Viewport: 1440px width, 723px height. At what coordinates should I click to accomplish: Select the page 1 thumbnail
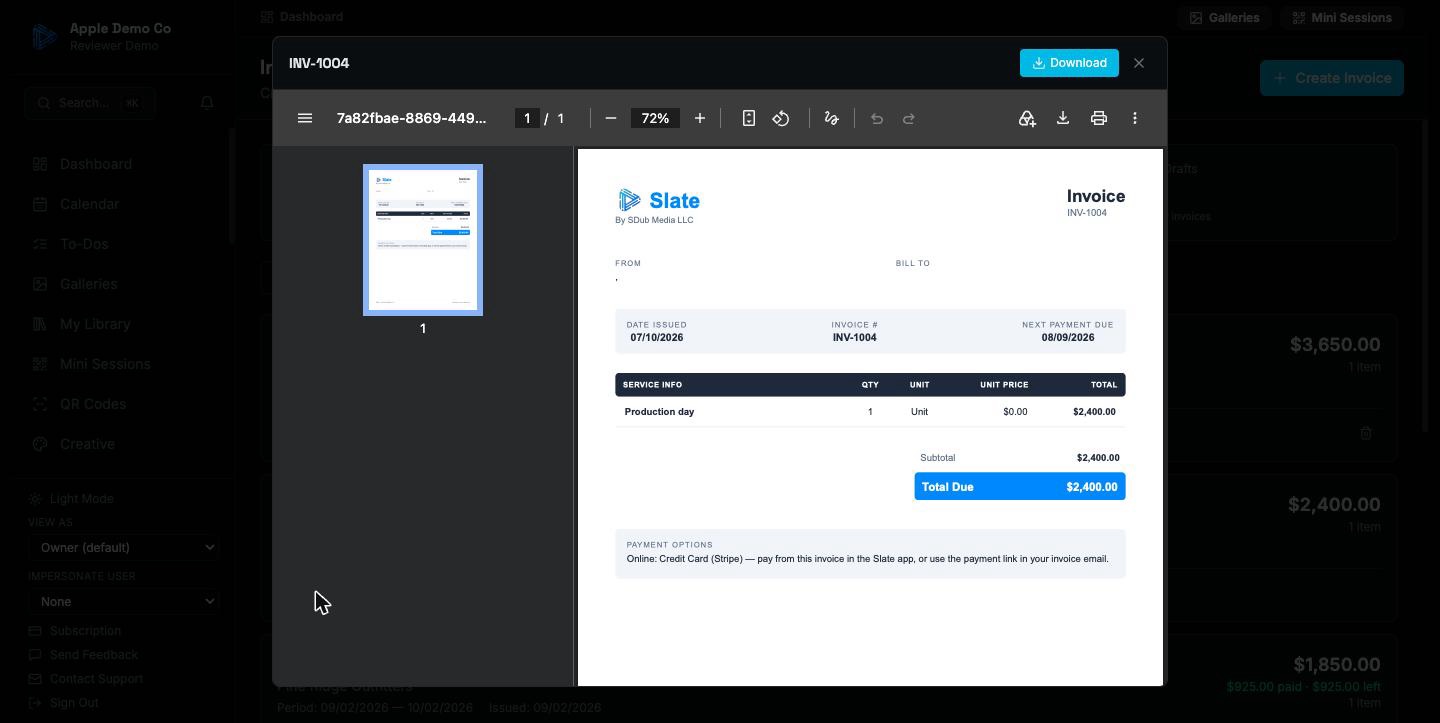(423, 240)
